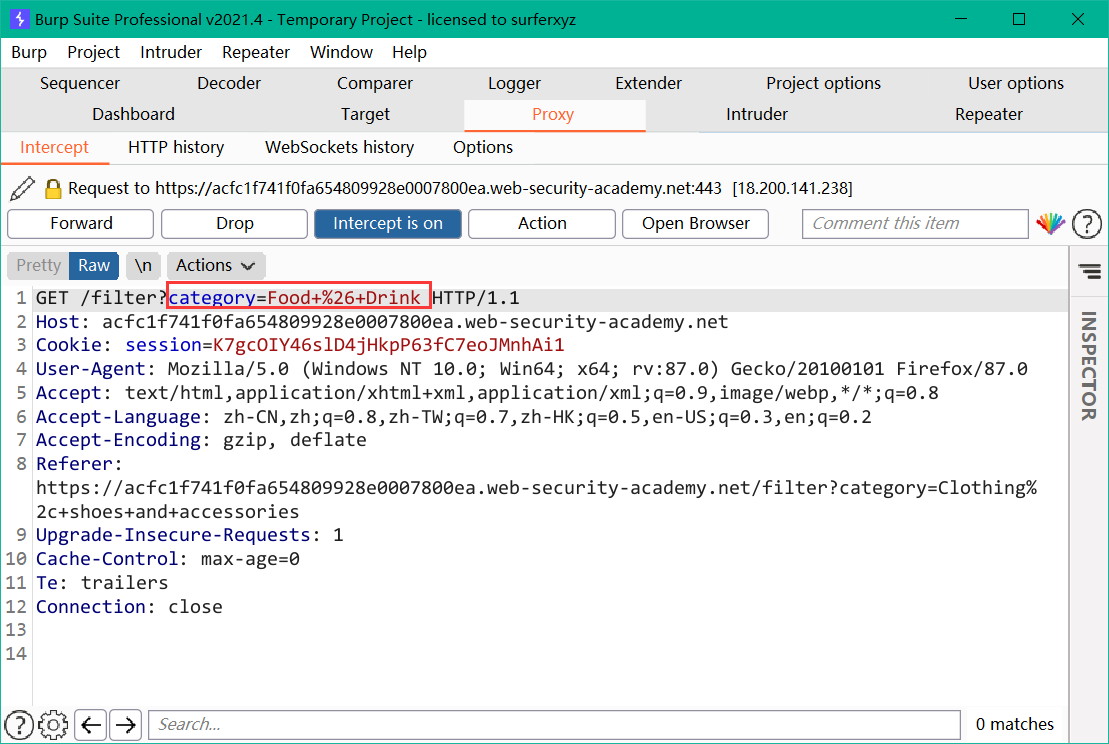Image resolution: width=1109 pixels, height=744 pixels.
Task: Click the Open Browser button
Action: click(x=695, y=223)
